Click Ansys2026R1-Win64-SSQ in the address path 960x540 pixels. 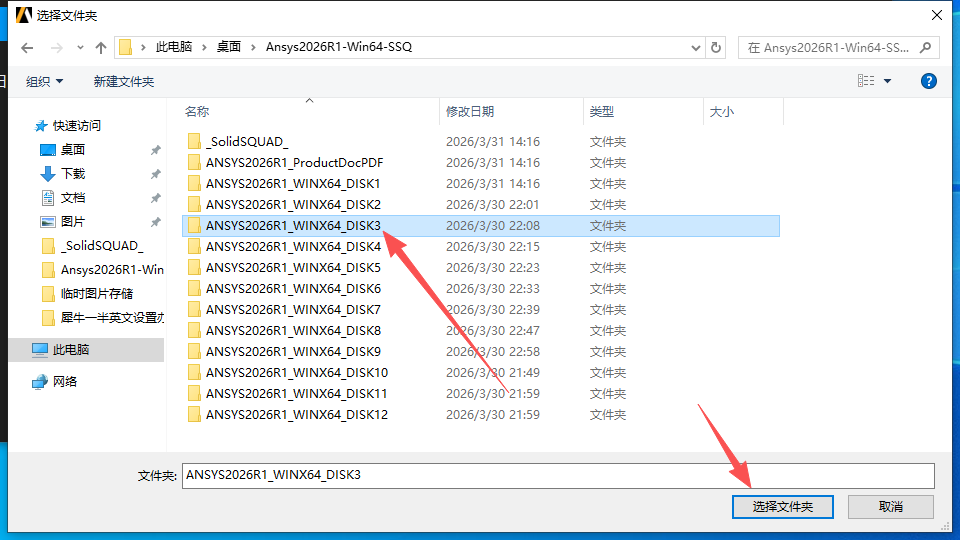(339, 47)
